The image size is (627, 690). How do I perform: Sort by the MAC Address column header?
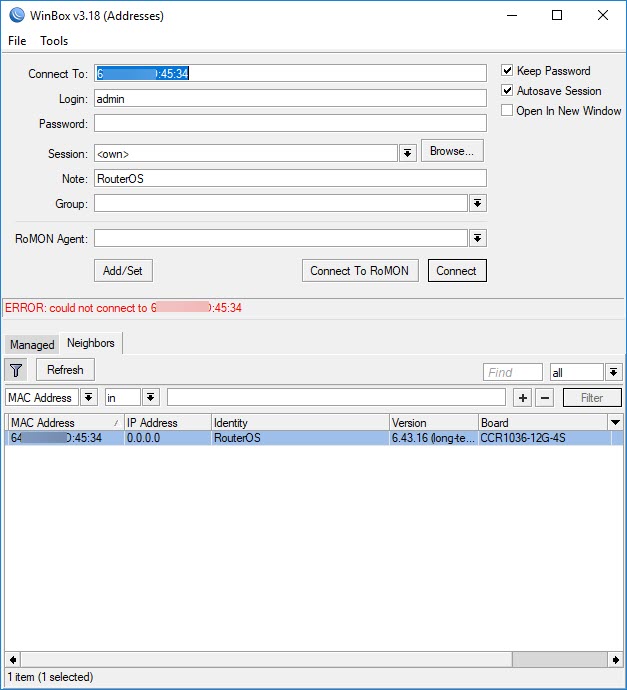[66, 422]
